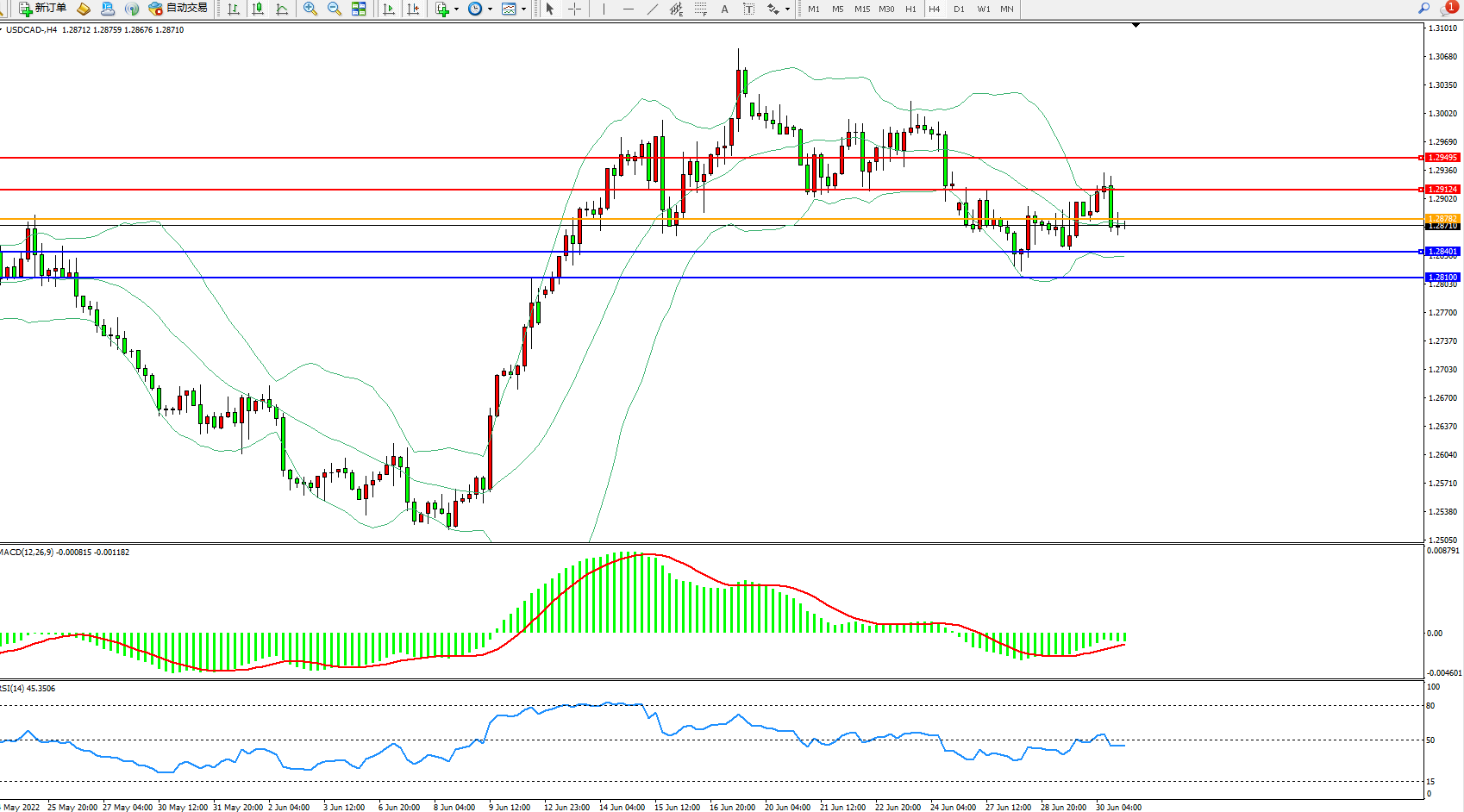
Task: Tile chart windows icon
Action: click(x=359, y=9)
